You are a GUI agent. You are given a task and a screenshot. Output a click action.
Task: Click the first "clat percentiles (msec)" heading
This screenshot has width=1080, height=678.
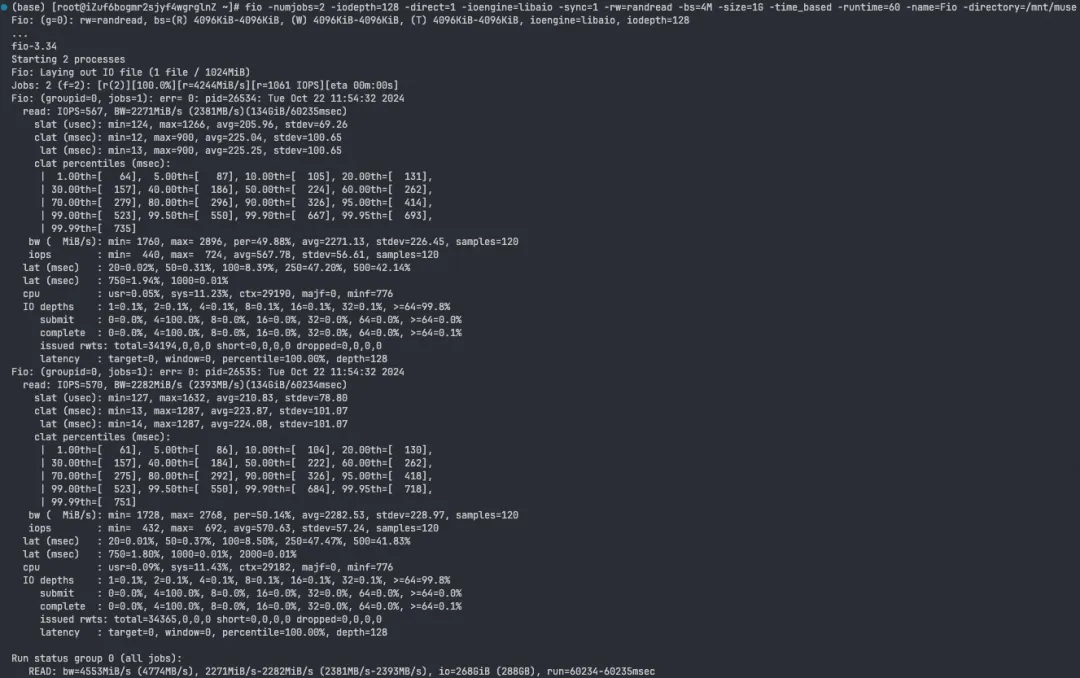[x=102, y=164]
